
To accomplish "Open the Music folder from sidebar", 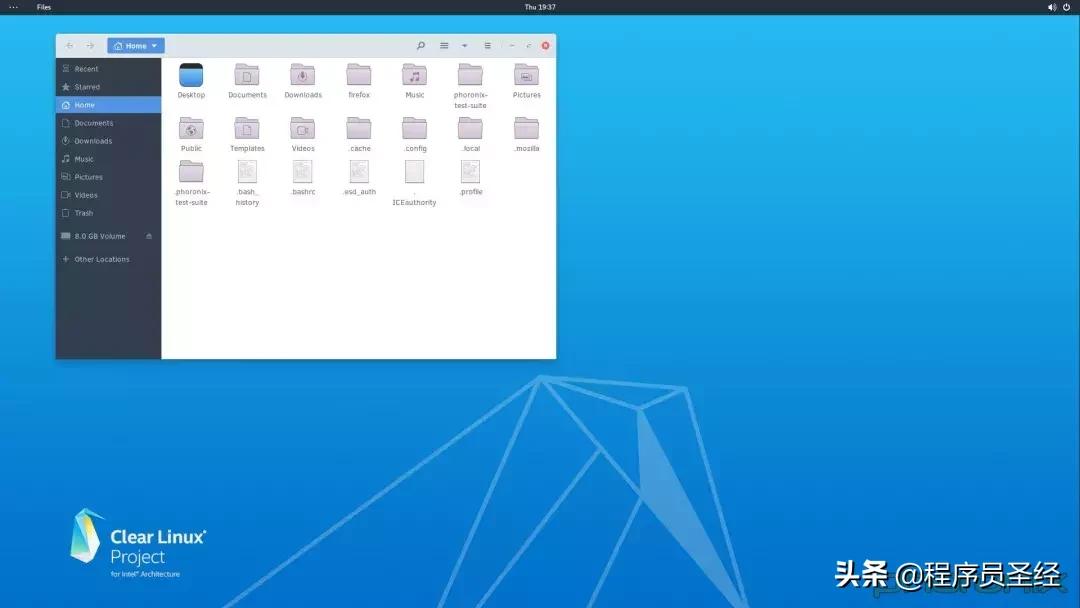I will (x=84, y=158).
